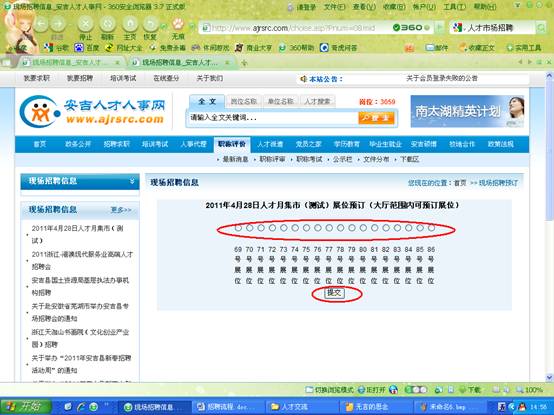
Task: Open a new tab with the plus icon
Action: [244, 63]
